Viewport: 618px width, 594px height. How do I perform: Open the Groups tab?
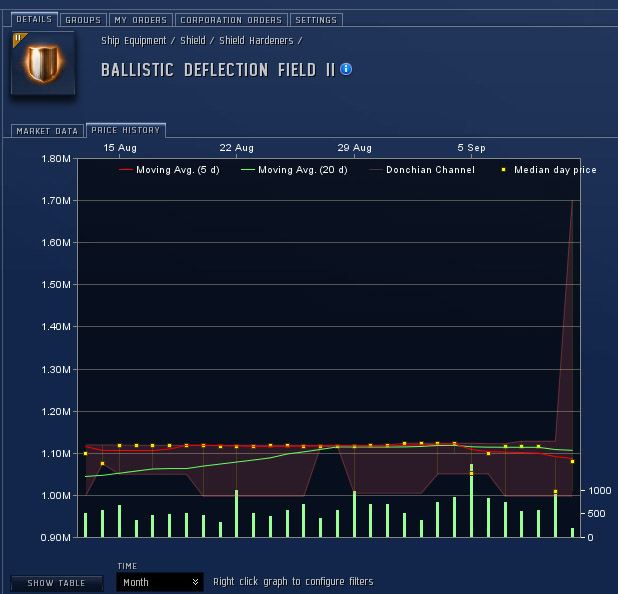pos(83,20)
